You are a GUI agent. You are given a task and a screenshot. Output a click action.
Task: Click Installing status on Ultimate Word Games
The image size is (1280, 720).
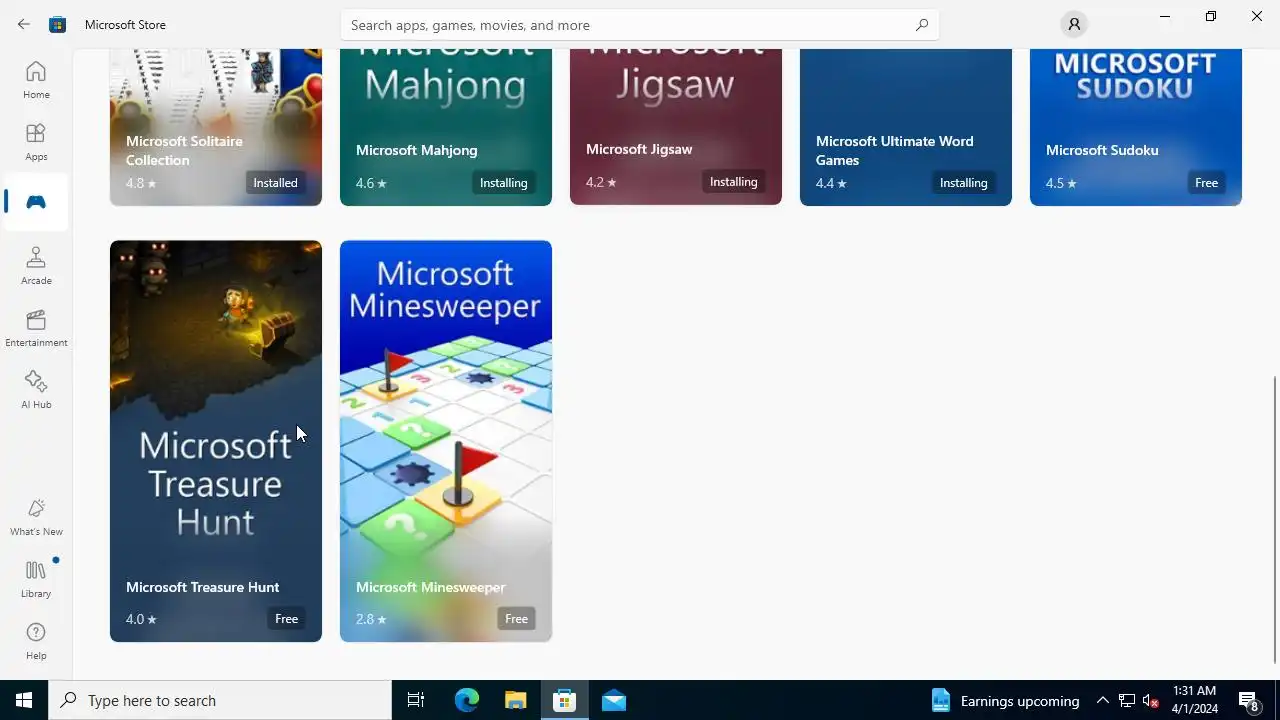963,183
